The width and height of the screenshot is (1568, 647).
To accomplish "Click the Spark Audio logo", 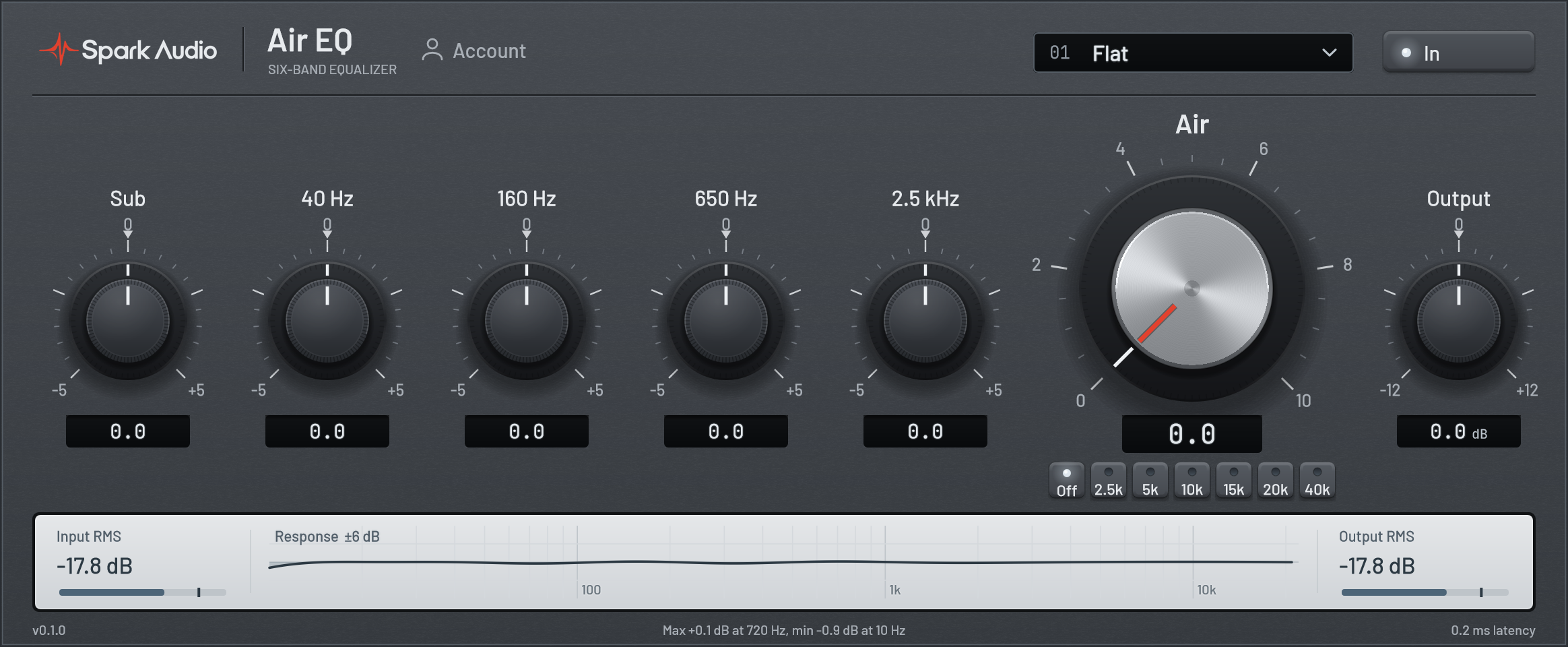I will 128,50.
